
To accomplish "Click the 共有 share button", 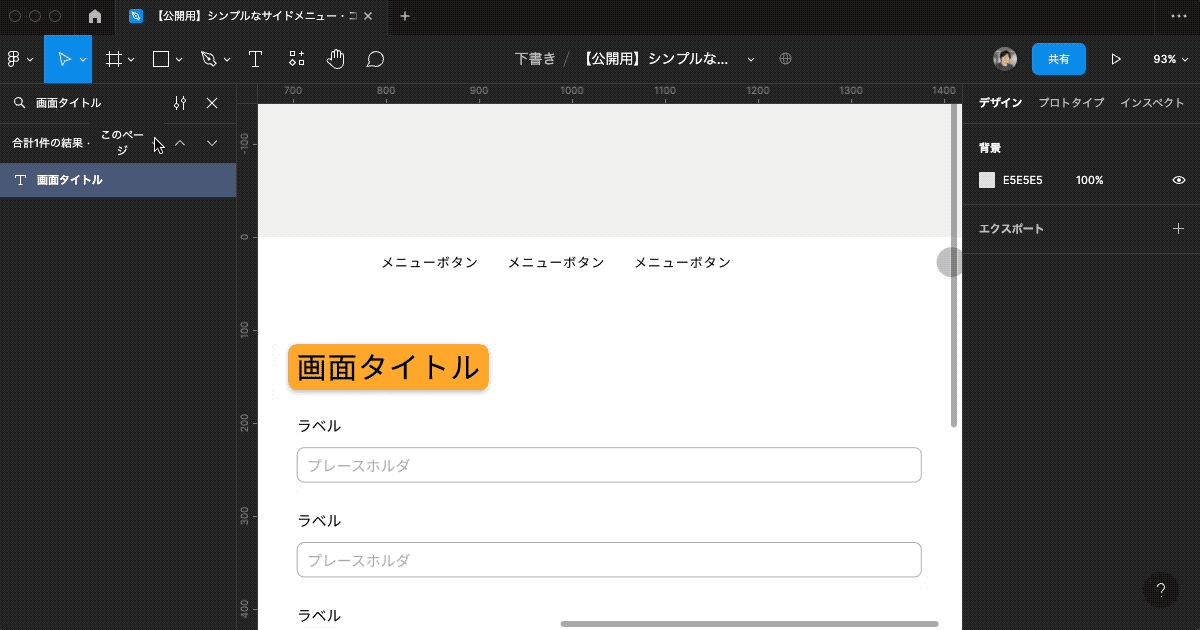I will 1059,59.
